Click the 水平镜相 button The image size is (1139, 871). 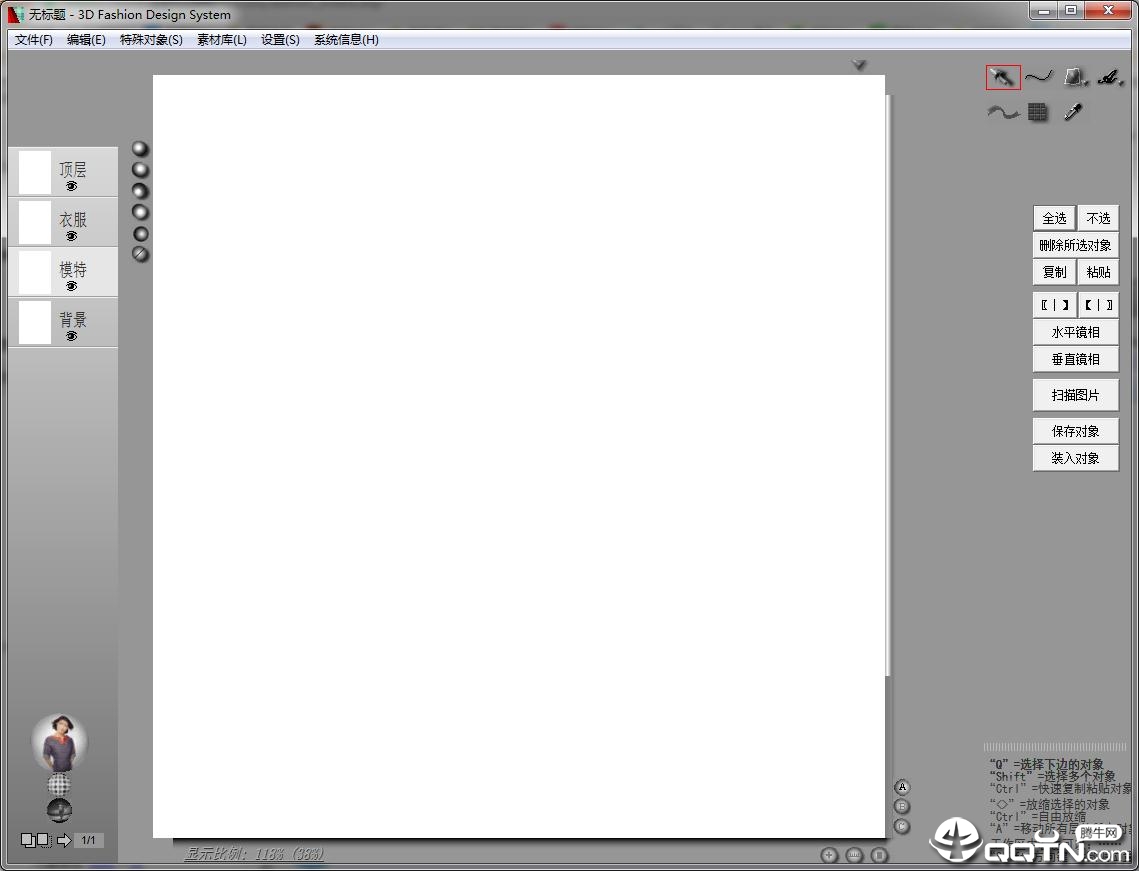(1076, 332)
